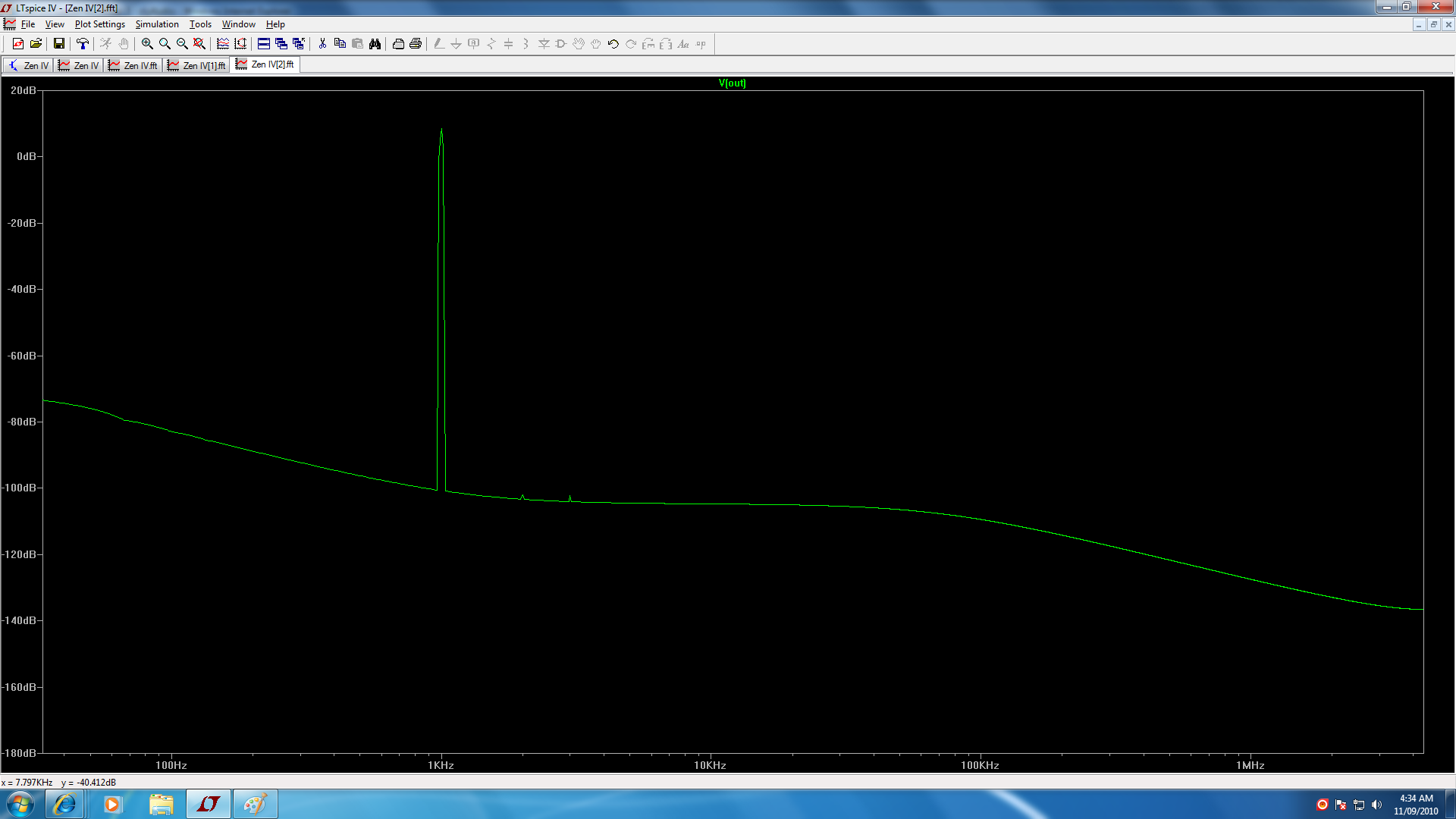Image resolution: width=1456 pixels, height=819 pixels.
Task: Click the Undo arrow icon
Action: point(613,44)
